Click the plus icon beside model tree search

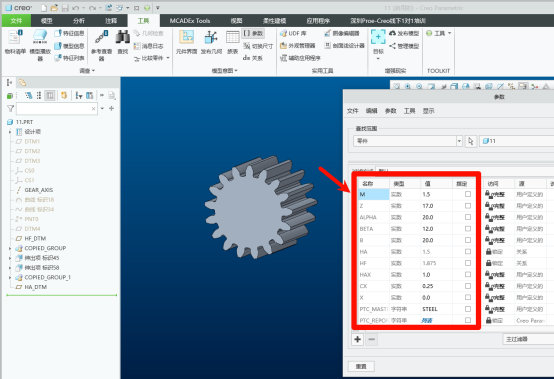[112, 108]
